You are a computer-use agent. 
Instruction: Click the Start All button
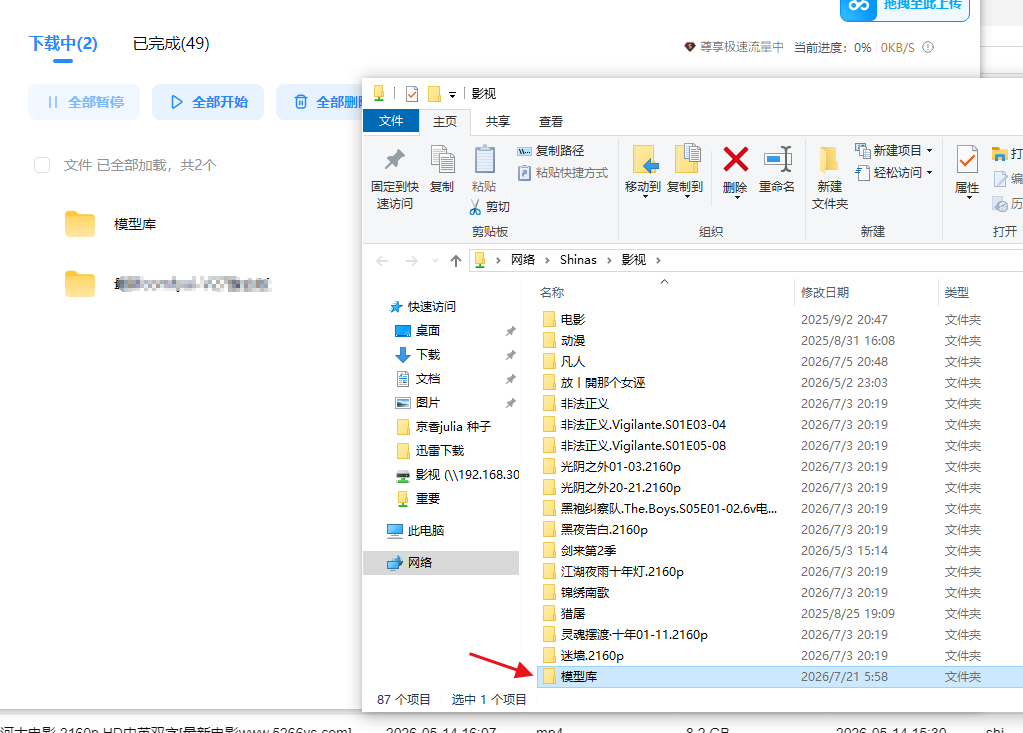coord(208,102)
